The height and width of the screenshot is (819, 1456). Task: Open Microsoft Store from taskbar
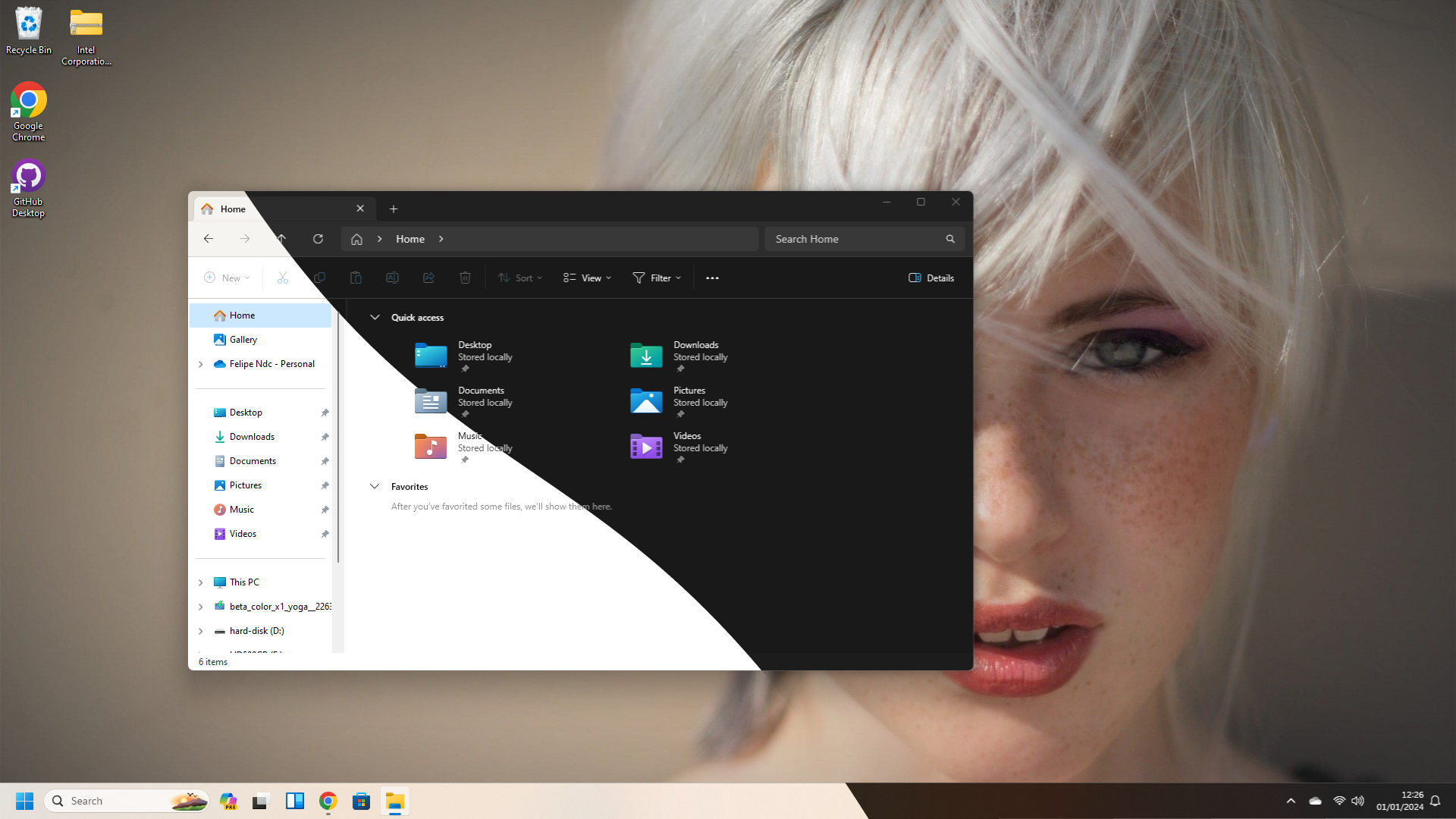361,801
